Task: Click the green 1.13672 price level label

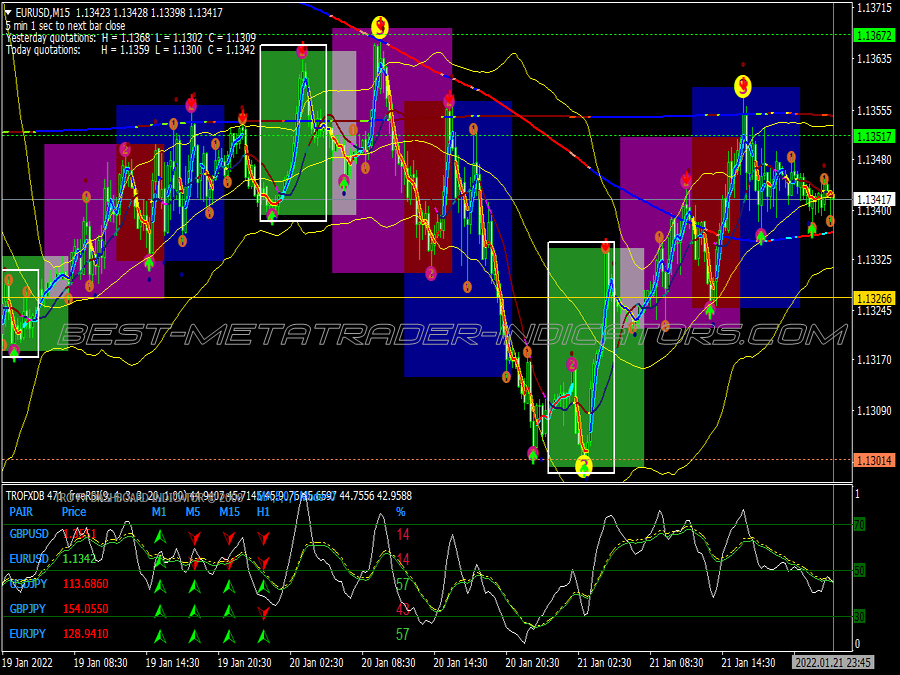Action: (874, 35)
